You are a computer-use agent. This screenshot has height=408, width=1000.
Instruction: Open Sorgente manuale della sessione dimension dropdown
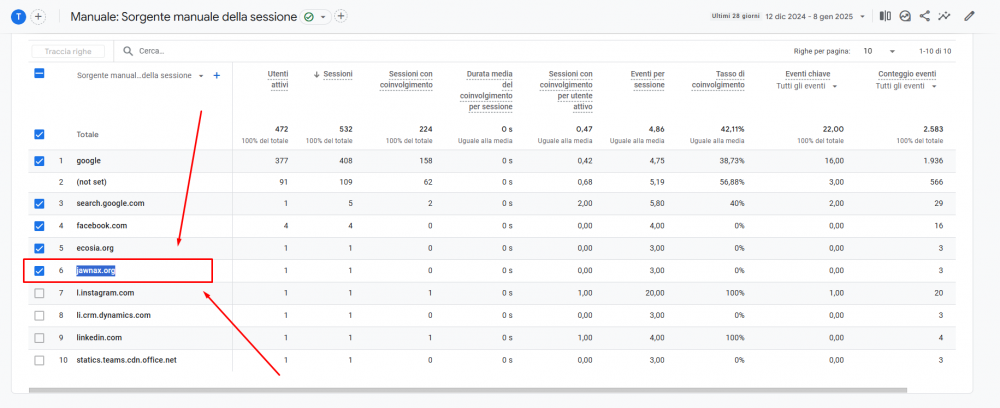pyautogui.click(x=201, y=76)
